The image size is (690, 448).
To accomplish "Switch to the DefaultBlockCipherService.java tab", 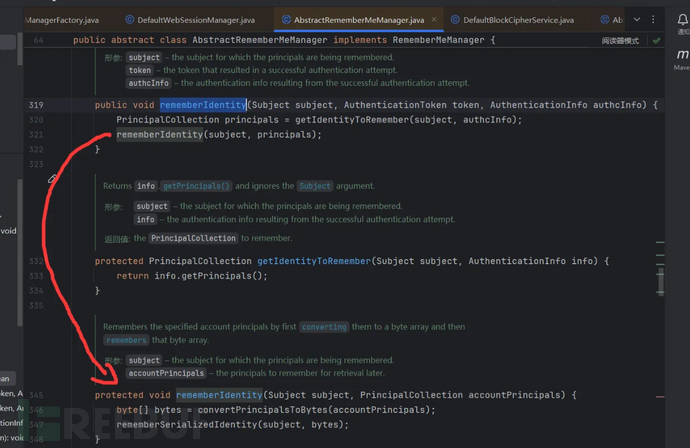I will tap(518, 20).
